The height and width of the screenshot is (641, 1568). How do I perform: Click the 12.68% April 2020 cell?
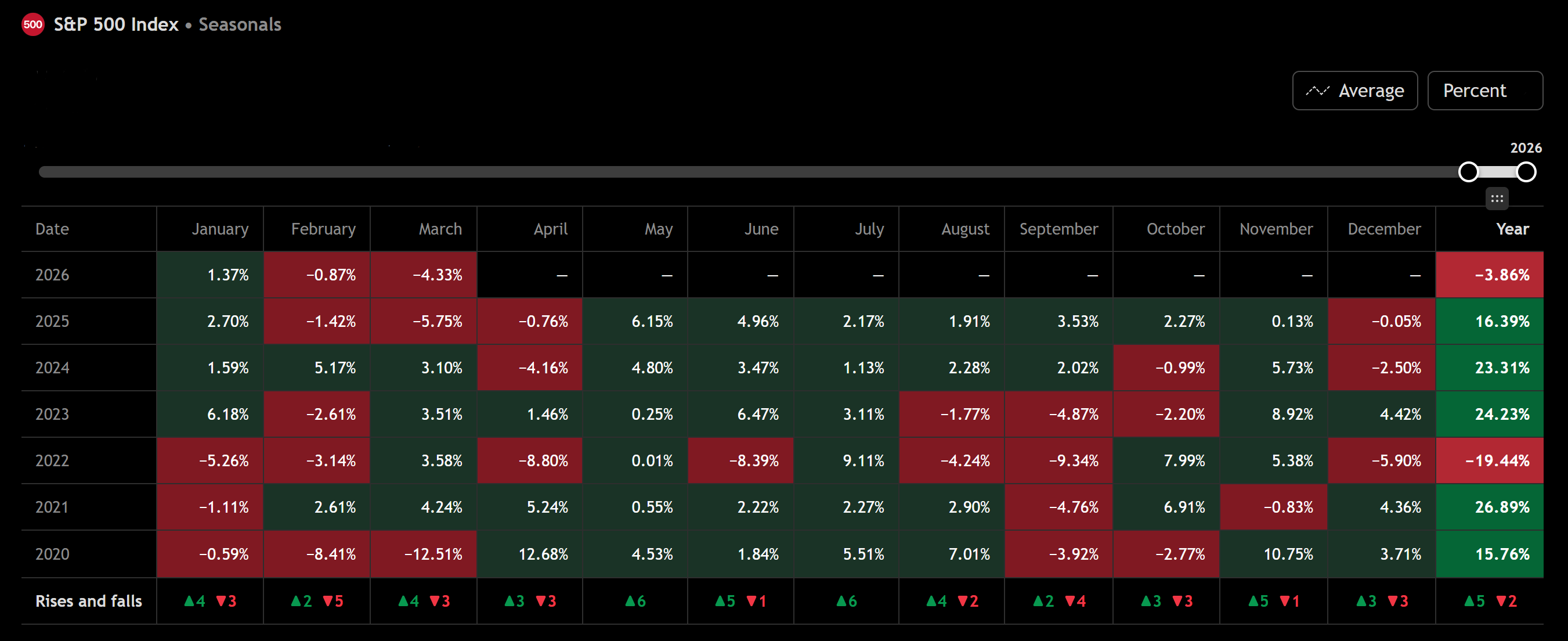(x=543, y=554)
